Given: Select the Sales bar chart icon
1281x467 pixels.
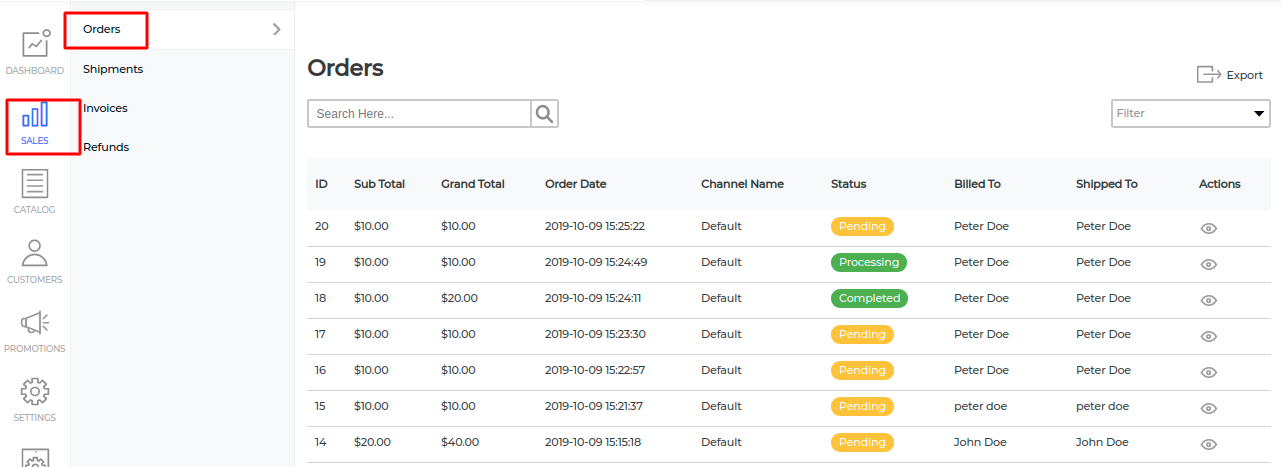Looking at the screenshot, I should click(x=35, y=115).
